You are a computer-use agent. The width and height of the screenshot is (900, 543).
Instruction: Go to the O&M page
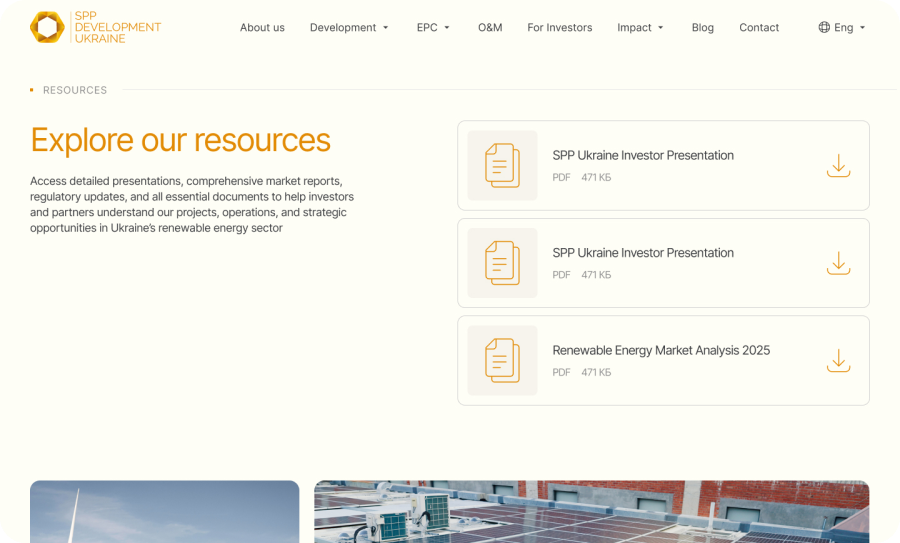pyautogui.click(x=490, y=28)
